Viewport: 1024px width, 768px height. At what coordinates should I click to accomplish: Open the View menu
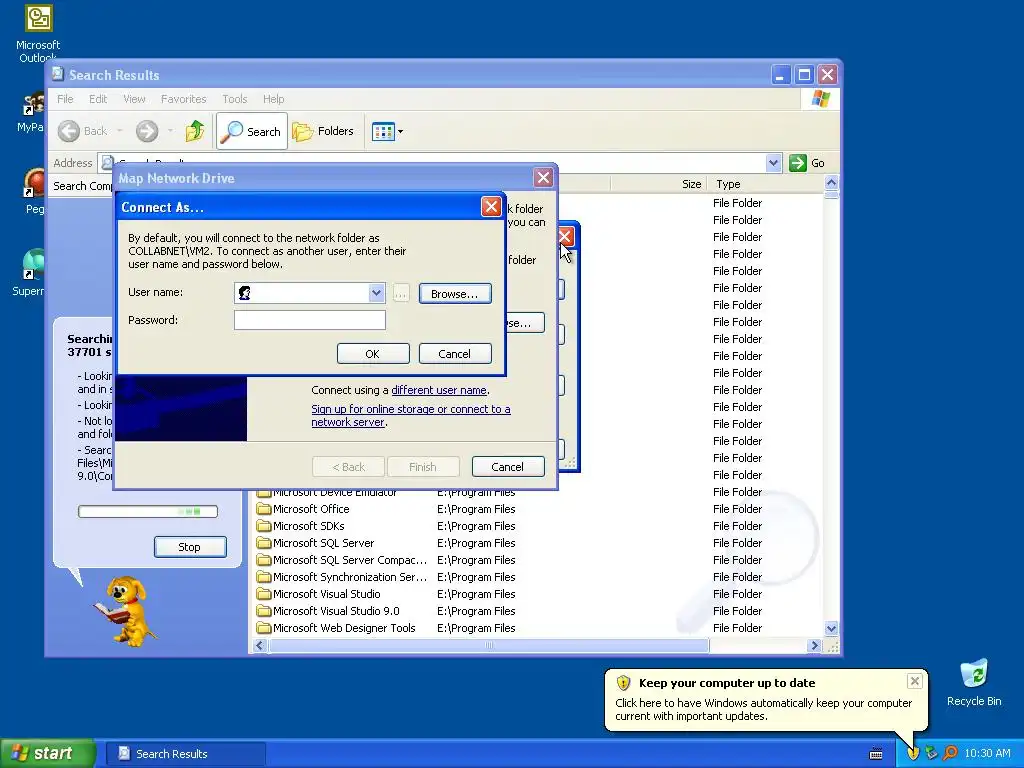(134, 99)
